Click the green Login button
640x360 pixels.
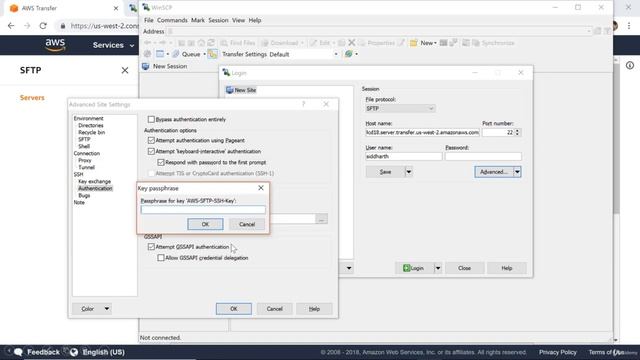click(x=414, y=268)
